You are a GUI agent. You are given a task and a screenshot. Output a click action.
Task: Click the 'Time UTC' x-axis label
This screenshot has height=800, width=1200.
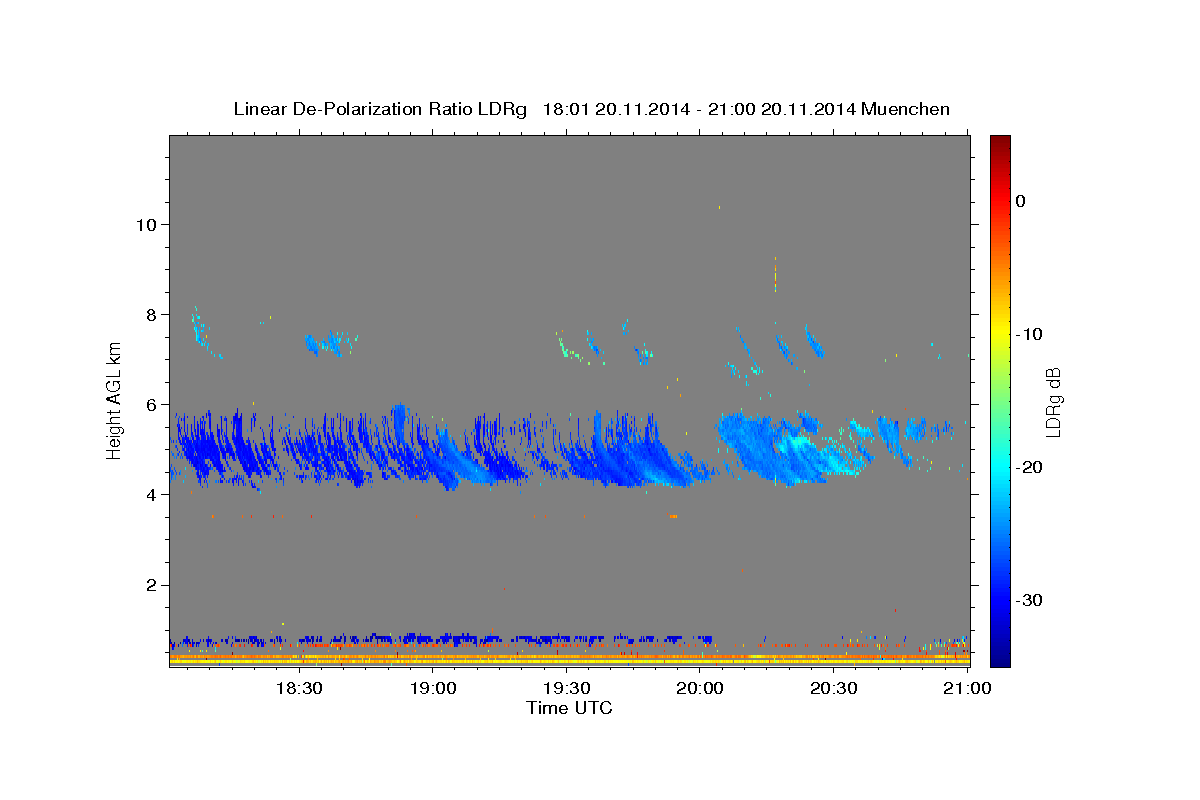(569, 708)
